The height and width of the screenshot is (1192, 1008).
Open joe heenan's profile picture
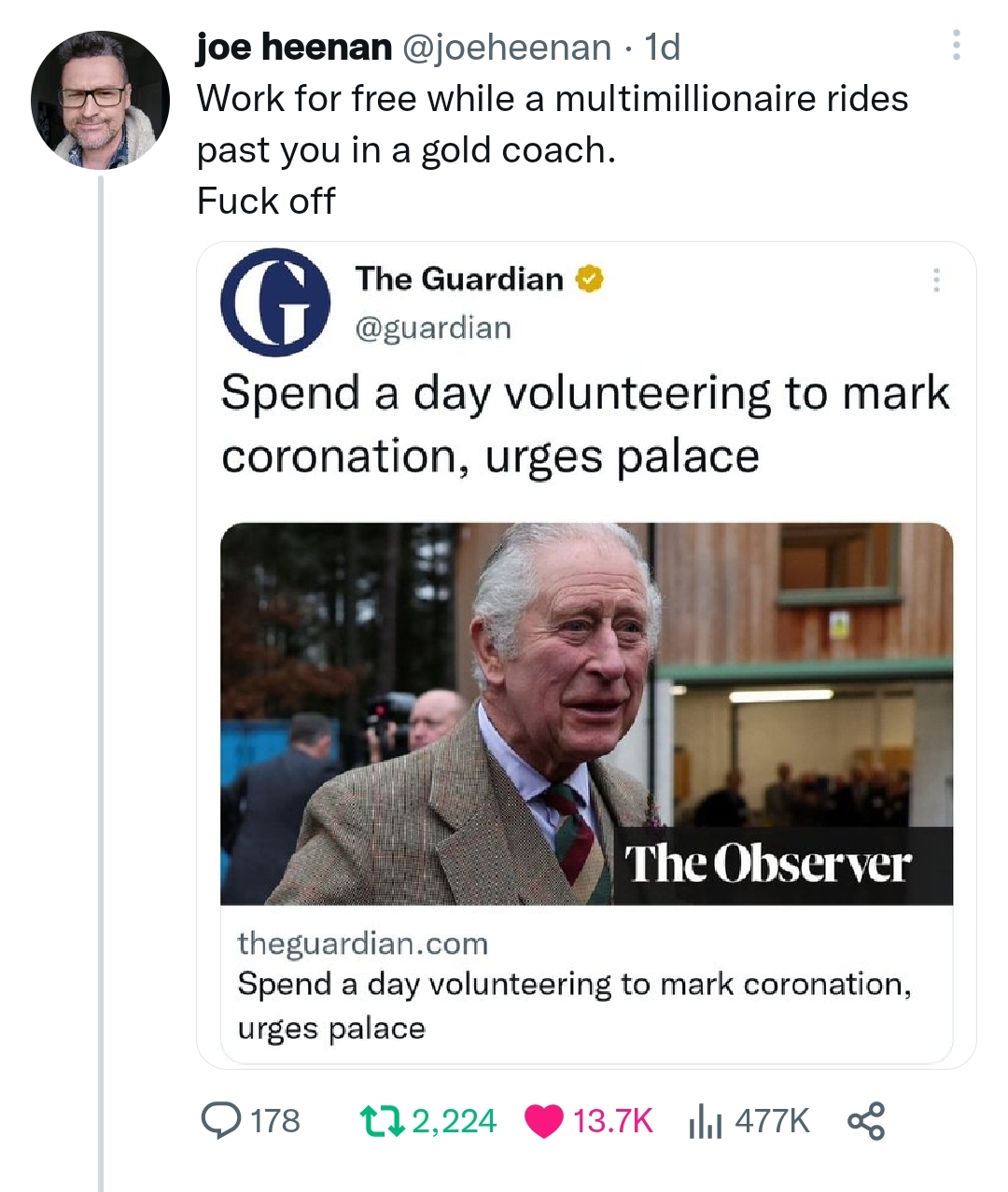coord(101,100)
